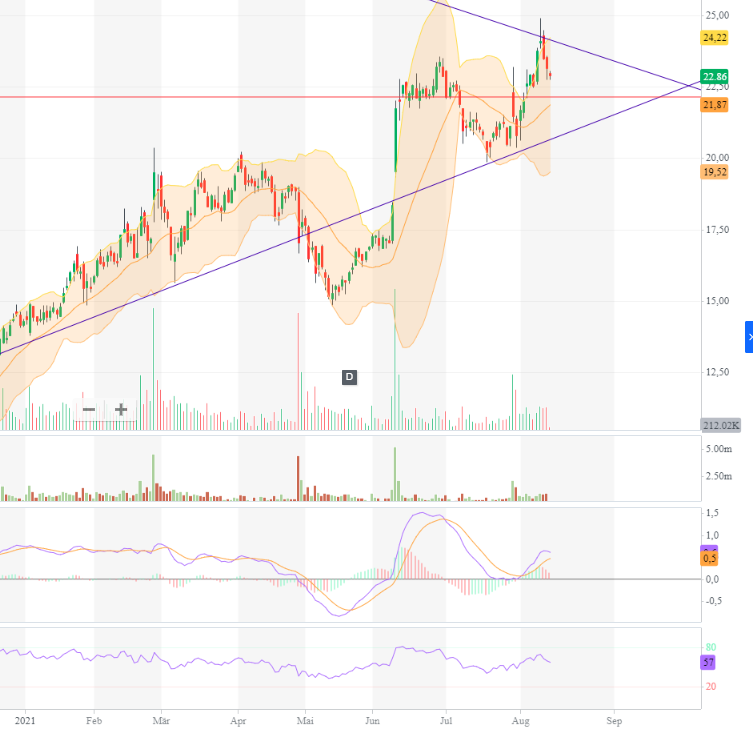The width and height of the screenshot is (753, 737).
Task: Click the 25,00 price axis label
Action: 717,15
